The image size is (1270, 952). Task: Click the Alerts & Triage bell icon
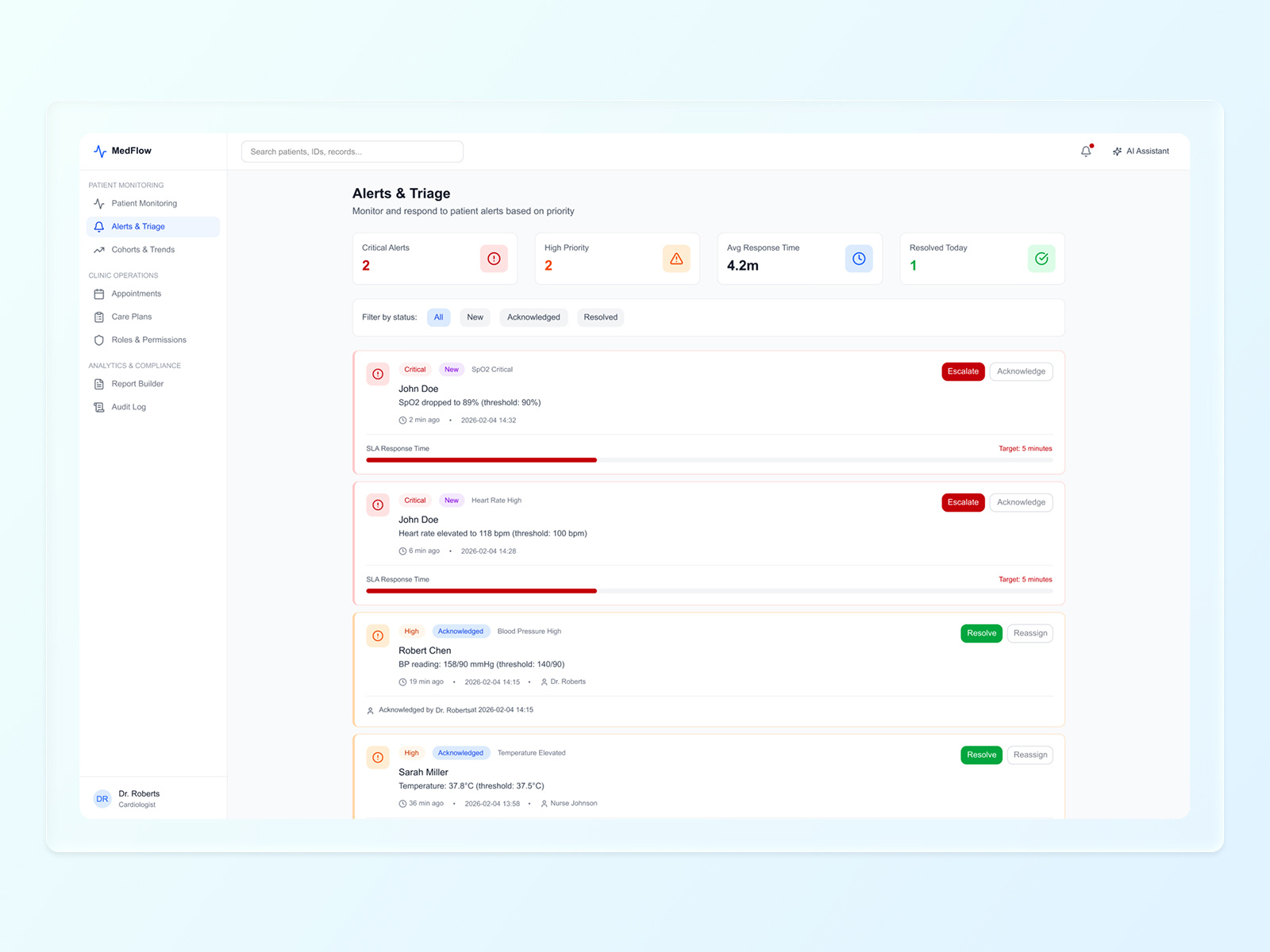point(99,227)
